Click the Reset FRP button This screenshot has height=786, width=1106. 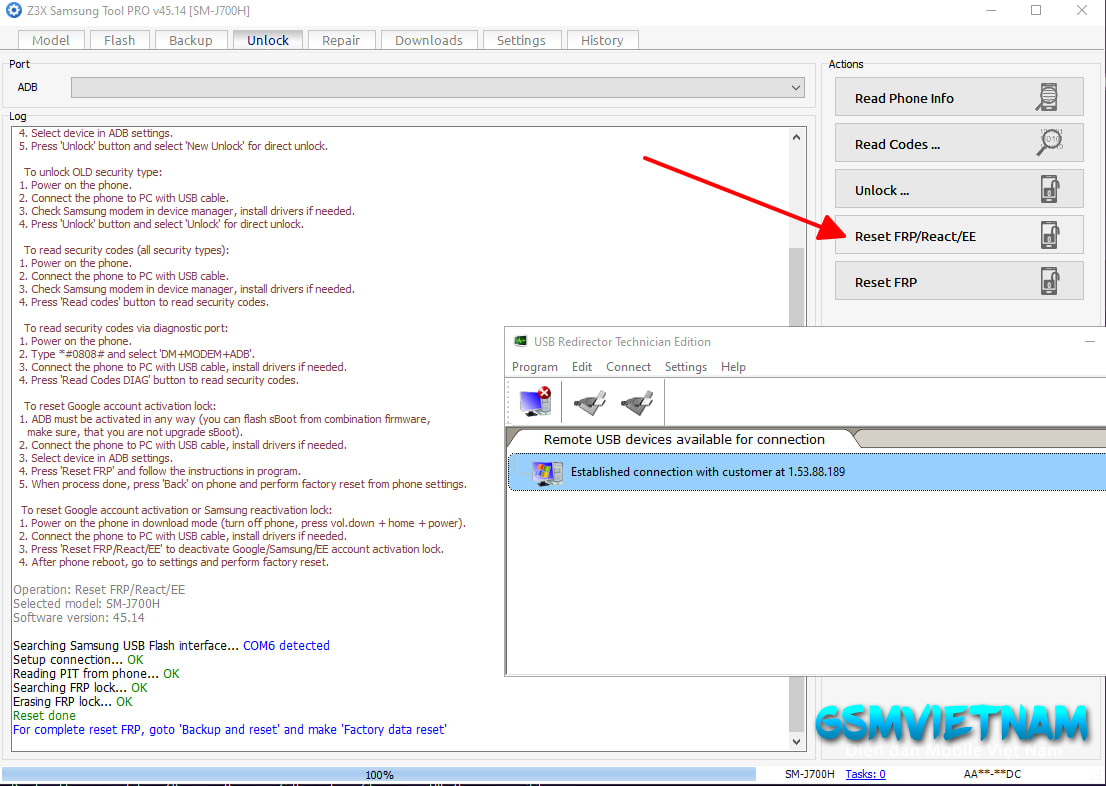pos(959,281)
